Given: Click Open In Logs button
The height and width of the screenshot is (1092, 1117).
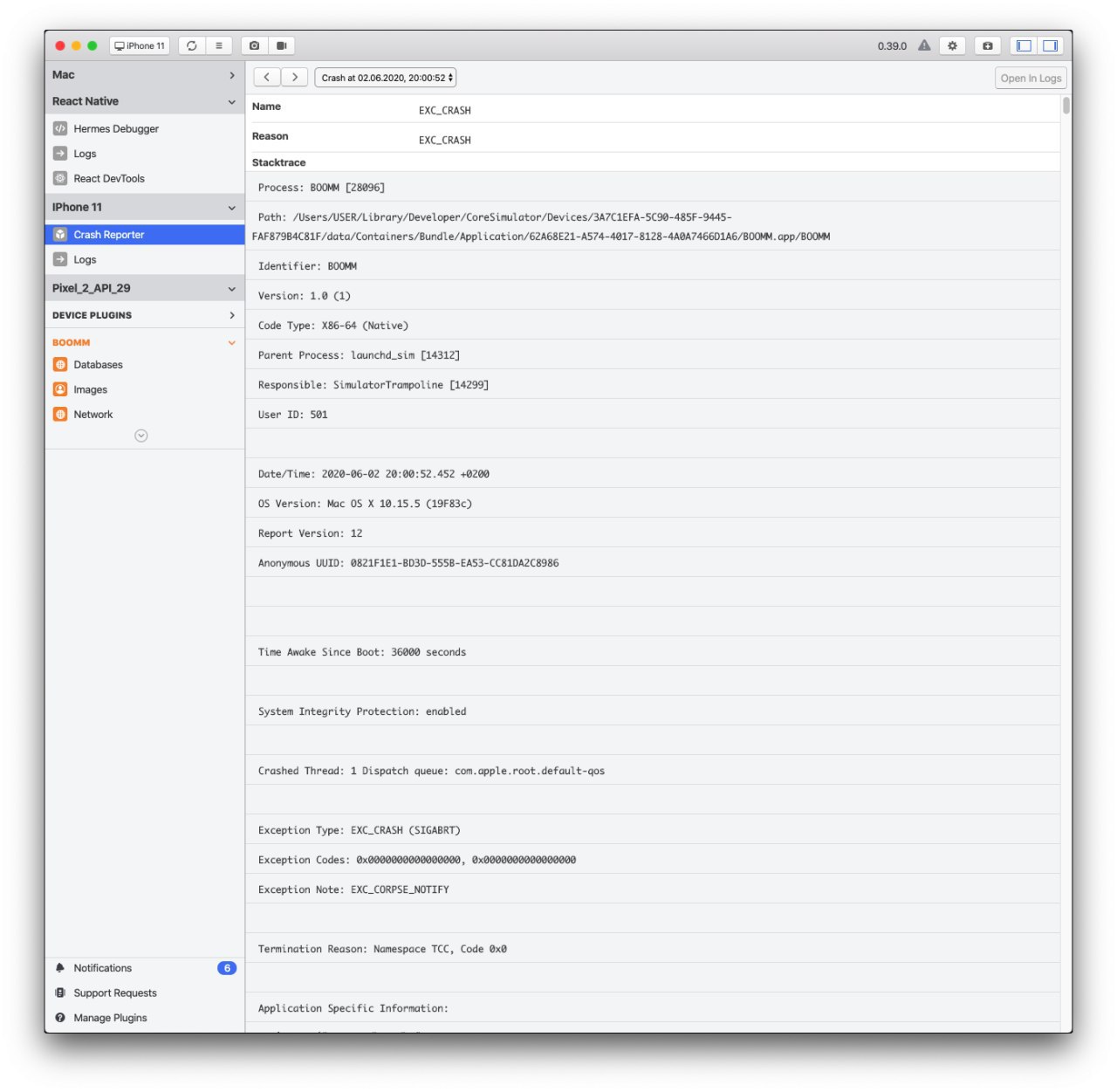Looking at the screenshot, I should pos(1031,79).
